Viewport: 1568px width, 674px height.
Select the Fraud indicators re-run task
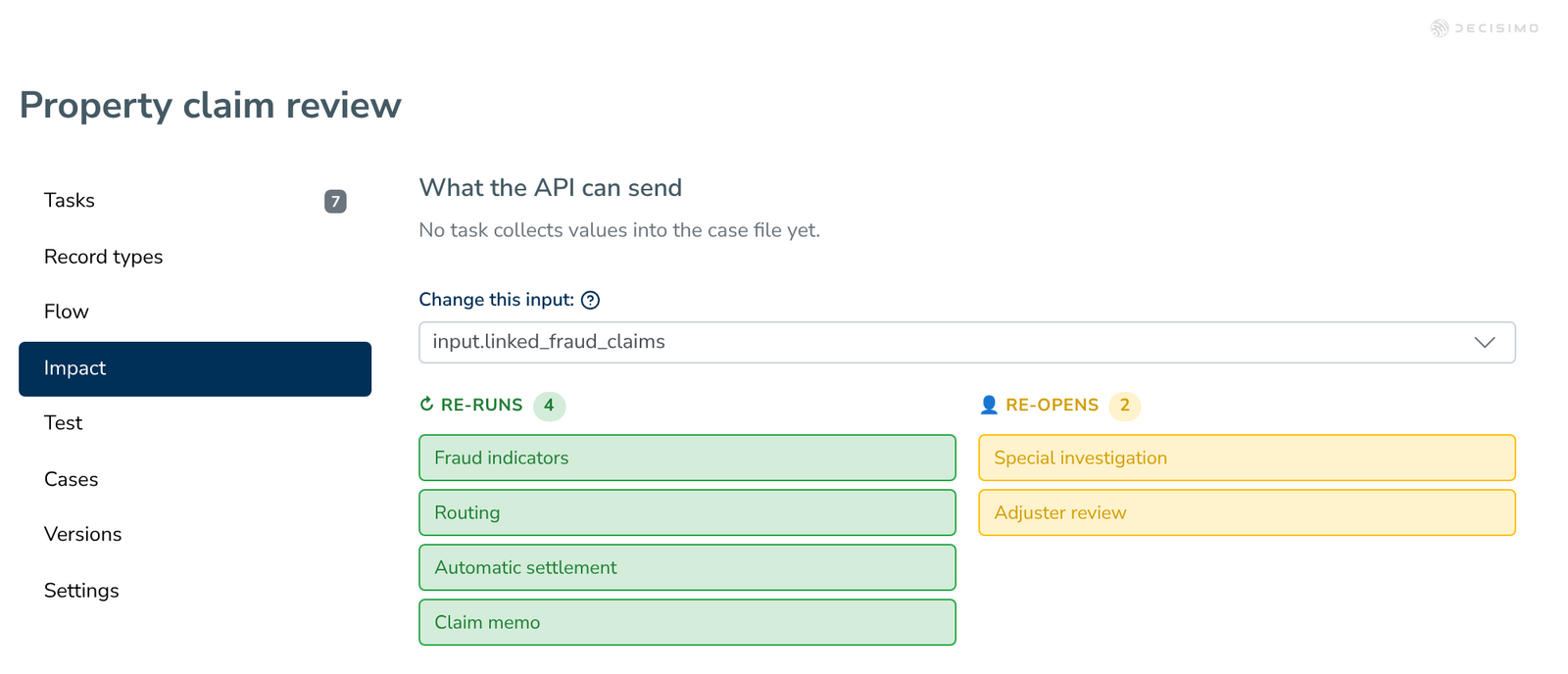pos(687,457)
